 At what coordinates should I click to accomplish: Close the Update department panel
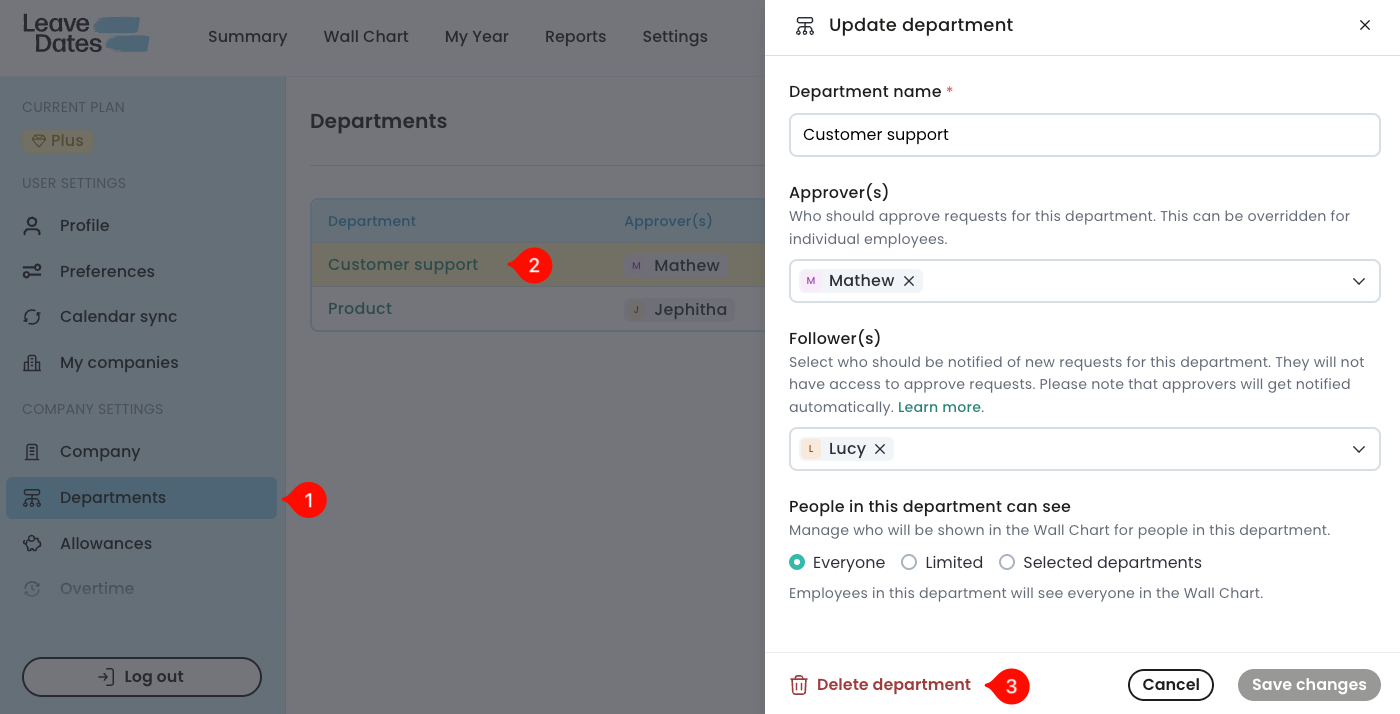pyautogui.click(x=1365, y=25)
